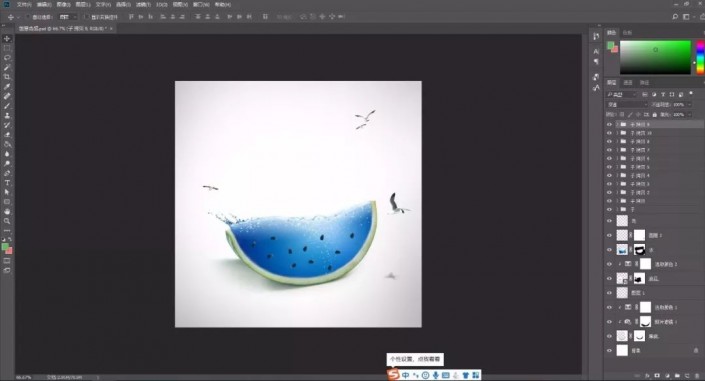Click foreground color swatch in Color panel
Image resolution: width=705 pixels, height=381 pixels.
pos(610,45)
